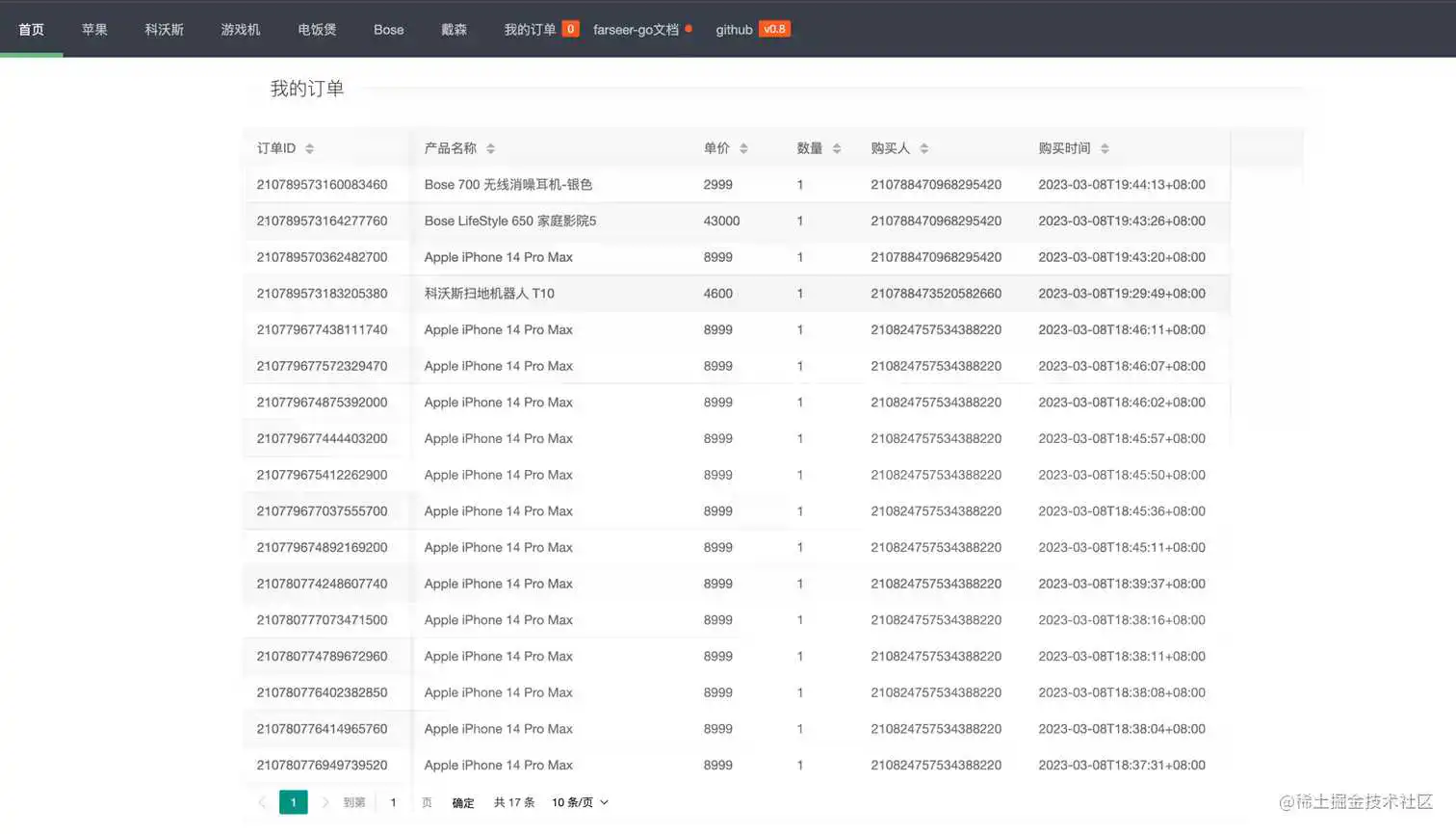Open 我的订单 in navigation bar

(x=531, y=29)
